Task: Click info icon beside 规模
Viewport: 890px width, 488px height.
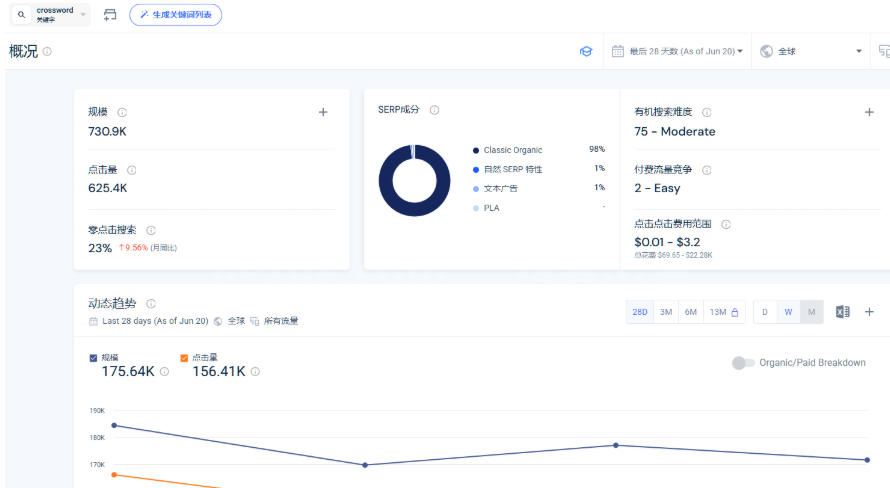Action: click(x=121, y=112)
